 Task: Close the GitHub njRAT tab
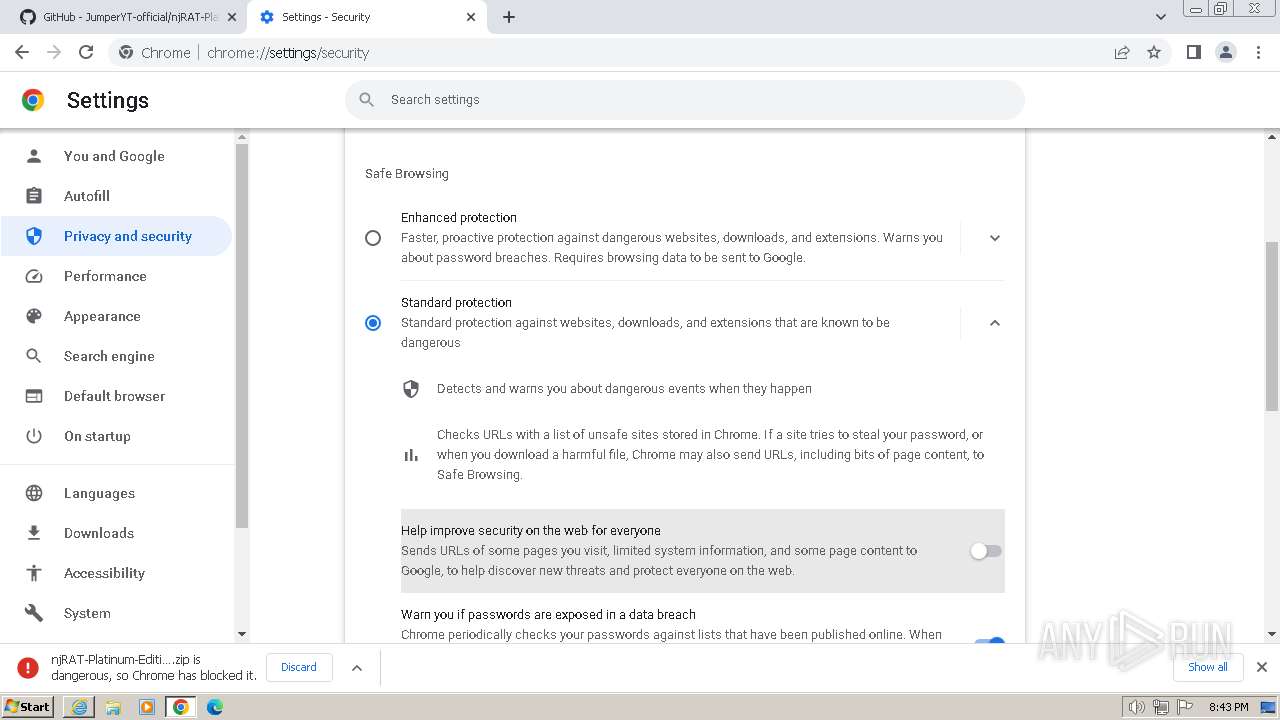click(232, 17)
